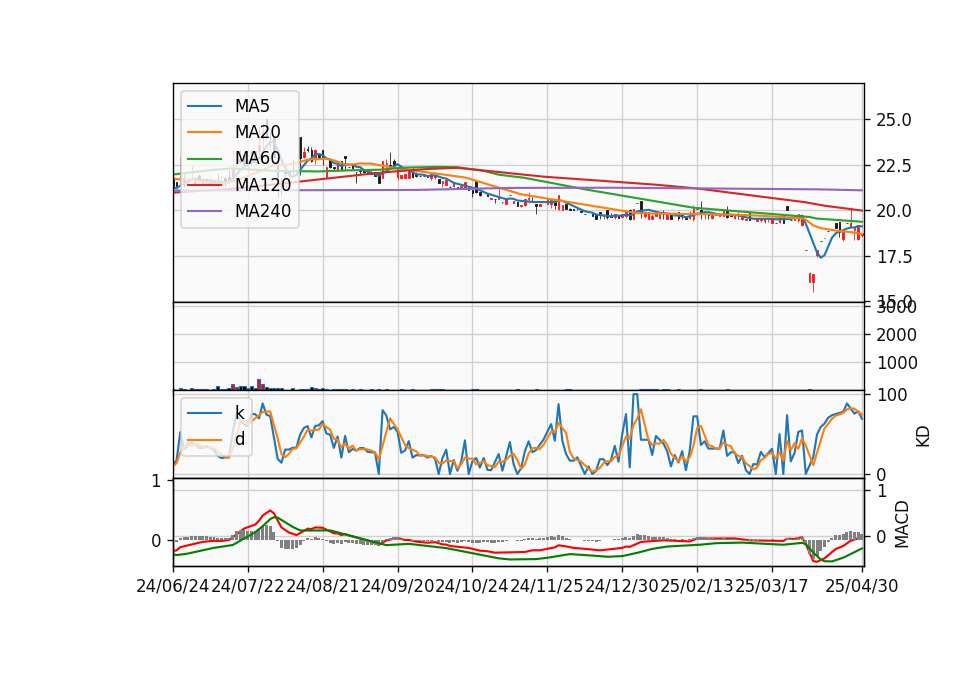Click the 25/04/30 date tick label
Screen dimensions: 960x690
point(861,586)
